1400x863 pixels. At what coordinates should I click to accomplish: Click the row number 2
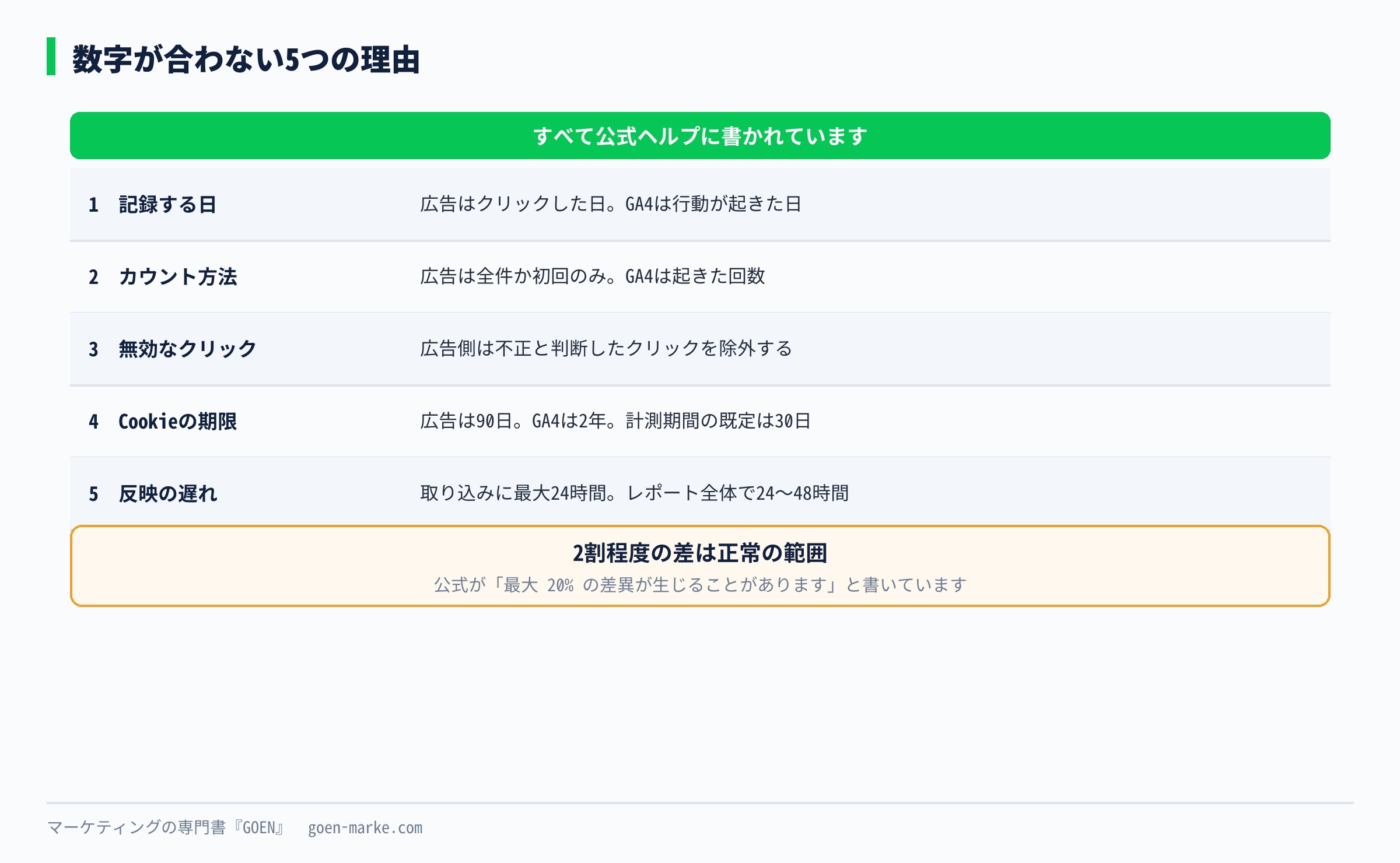[93, 277]
